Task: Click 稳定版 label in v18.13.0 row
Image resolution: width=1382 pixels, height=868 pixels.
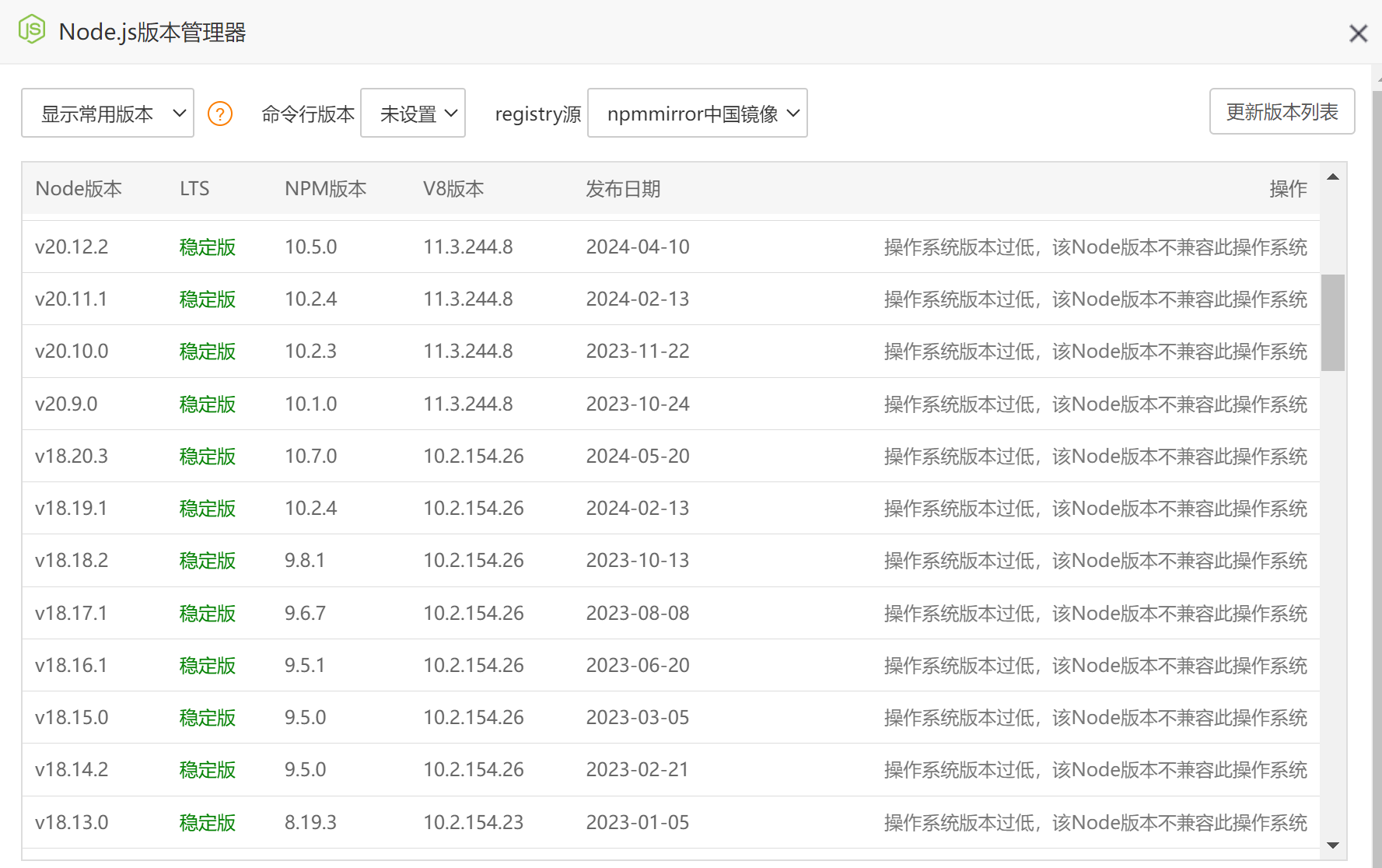Action: (208, 823)
